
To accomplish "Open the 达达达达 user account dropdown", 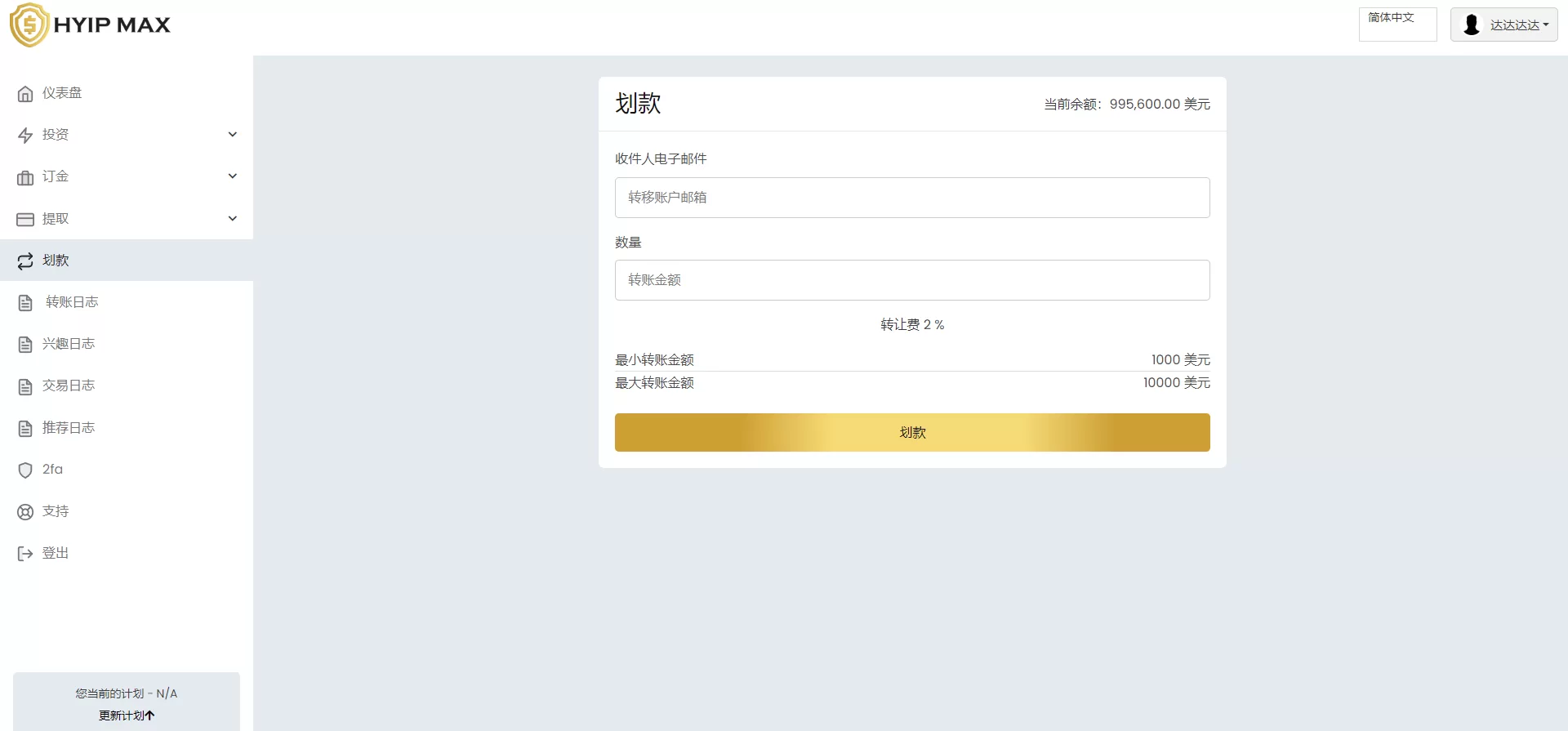I will 1503,25.
